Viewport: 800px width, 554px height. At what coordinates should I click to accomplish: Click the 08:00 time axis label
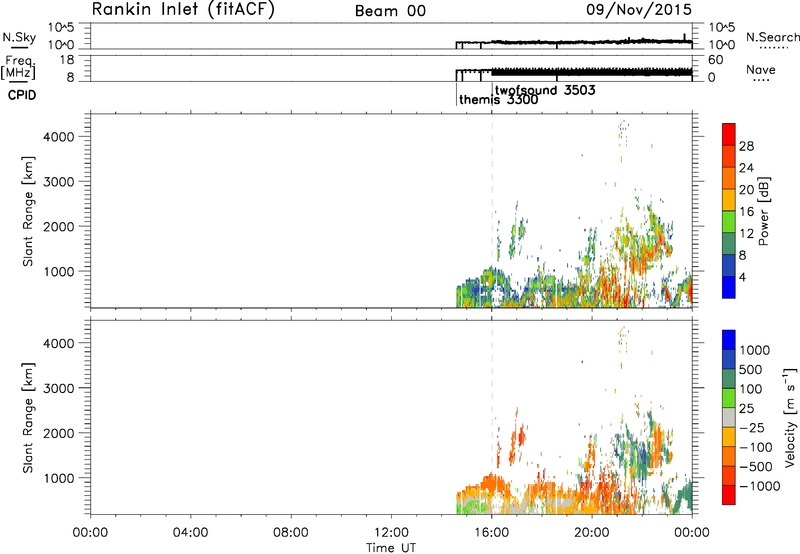[x=291, y=533]
